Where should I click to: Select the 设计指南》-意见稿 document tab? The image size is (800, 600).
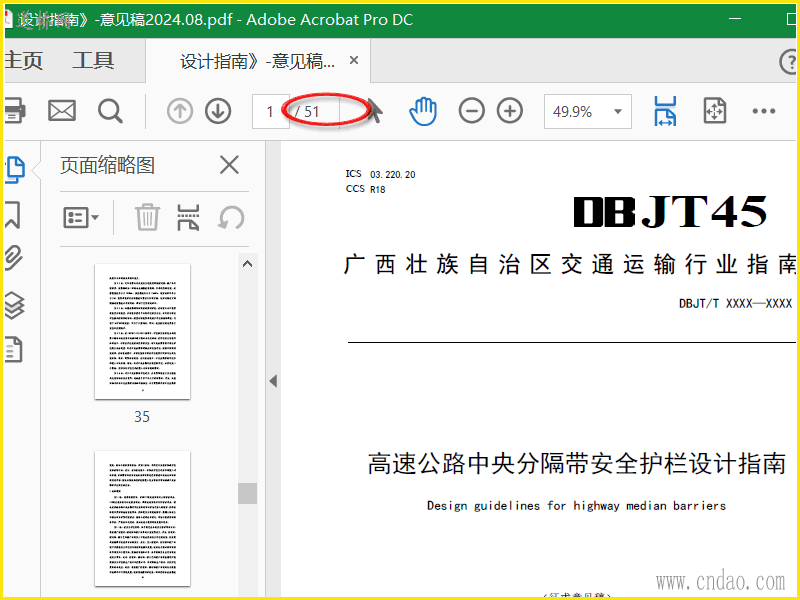[258, 61]
